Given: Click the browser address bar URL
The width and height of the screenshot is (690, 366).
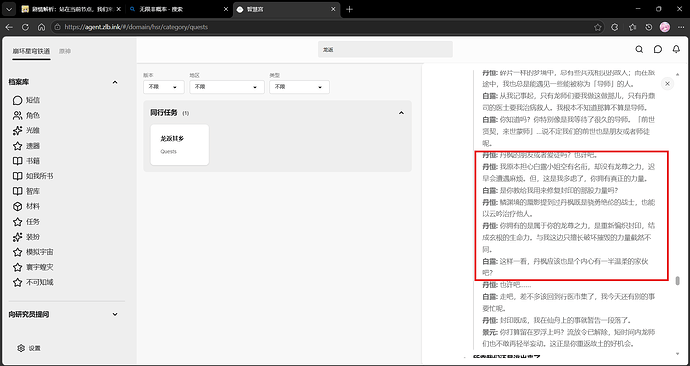Looking at the screenshot, I should point(136,27).
